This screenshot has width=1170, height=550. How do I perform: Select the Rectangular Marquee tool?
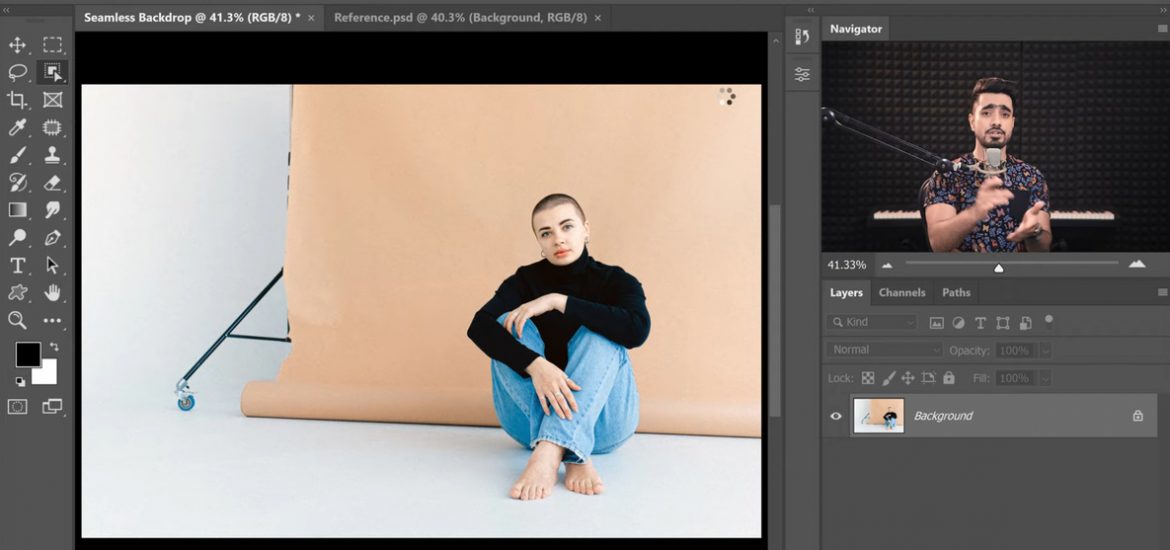[52, 45]
